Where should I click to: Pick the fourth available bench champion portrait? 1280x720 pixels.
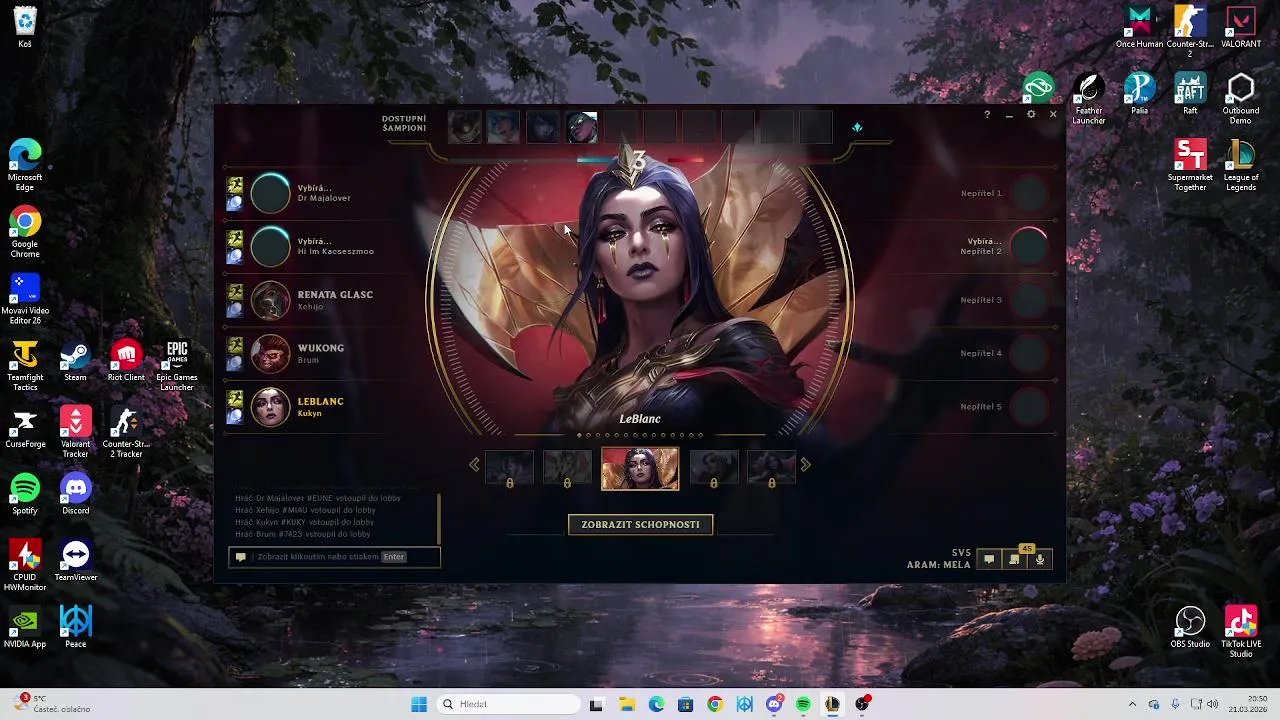click(581, 128)
